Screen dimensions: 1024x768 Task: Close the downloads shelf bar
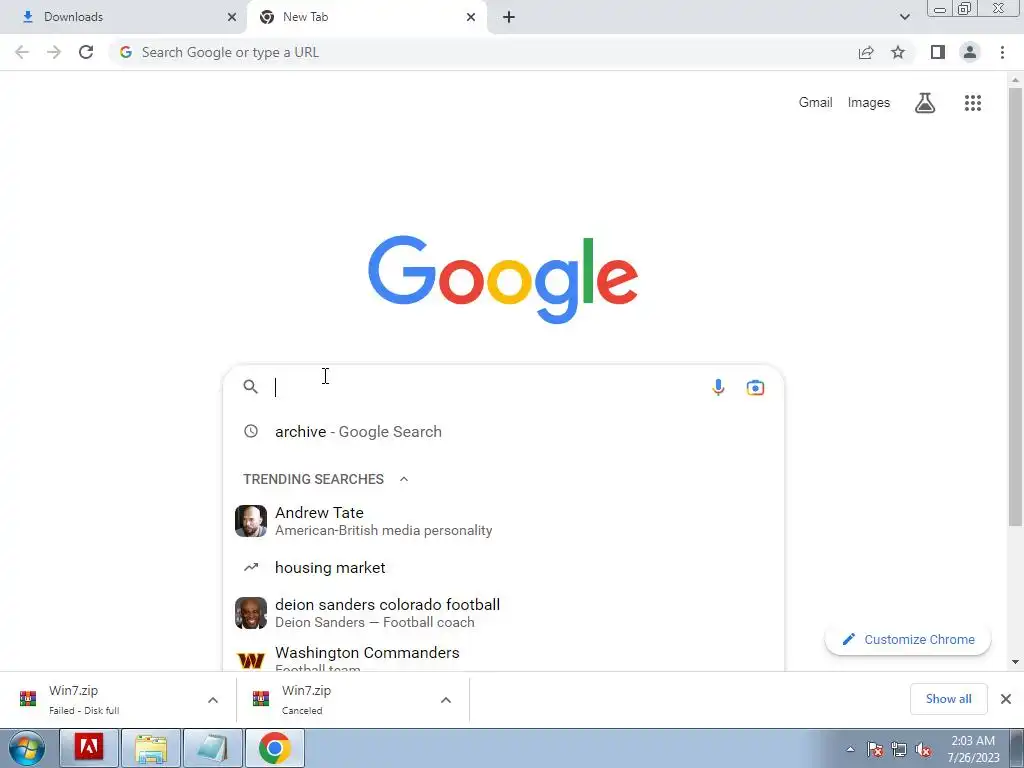tap(1006, 699)
